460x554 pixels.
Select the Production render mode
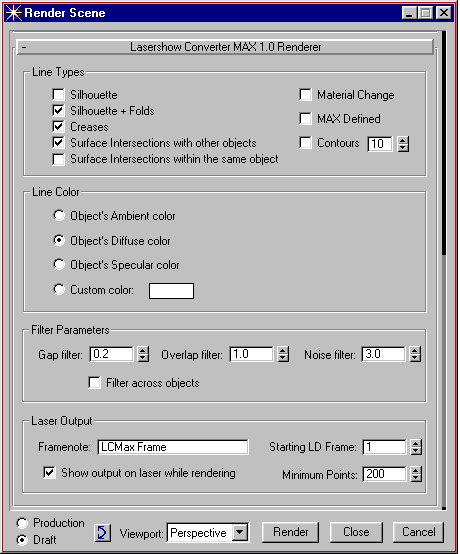tap(22, 523)
